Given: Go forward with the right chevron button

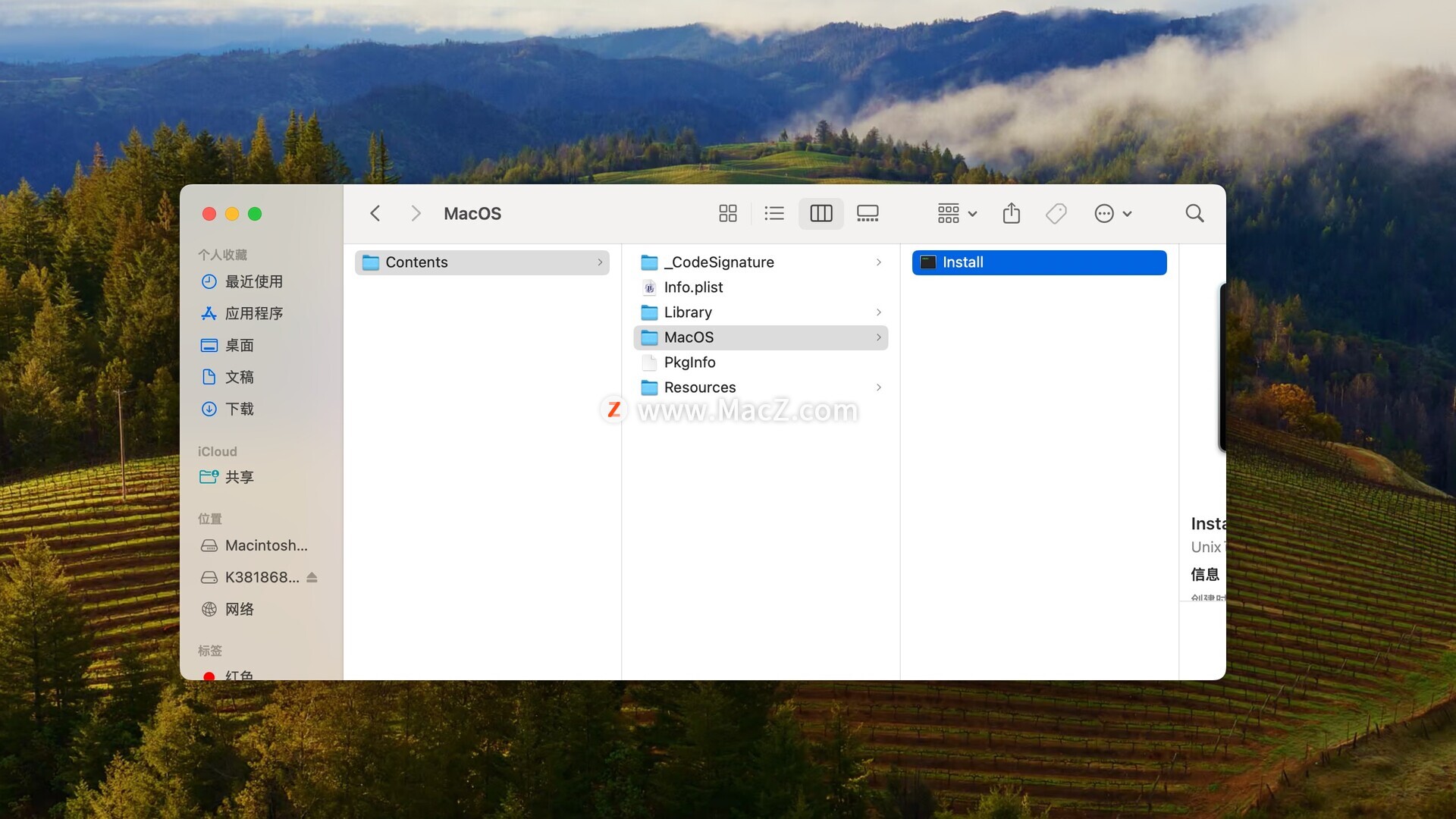Looking at the screenshot, I should coord(416,213).
